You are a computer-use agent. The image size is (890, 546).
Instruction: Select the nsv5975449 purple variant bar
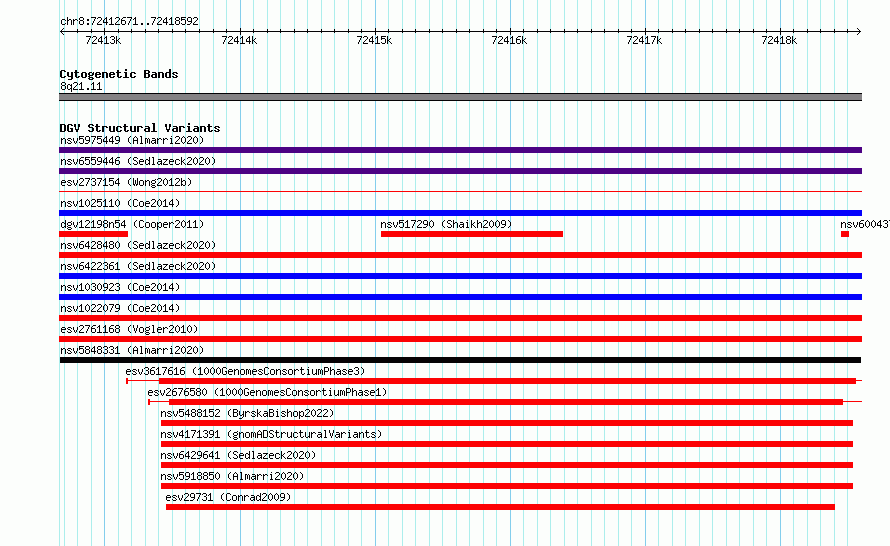(x=460, y=150)
